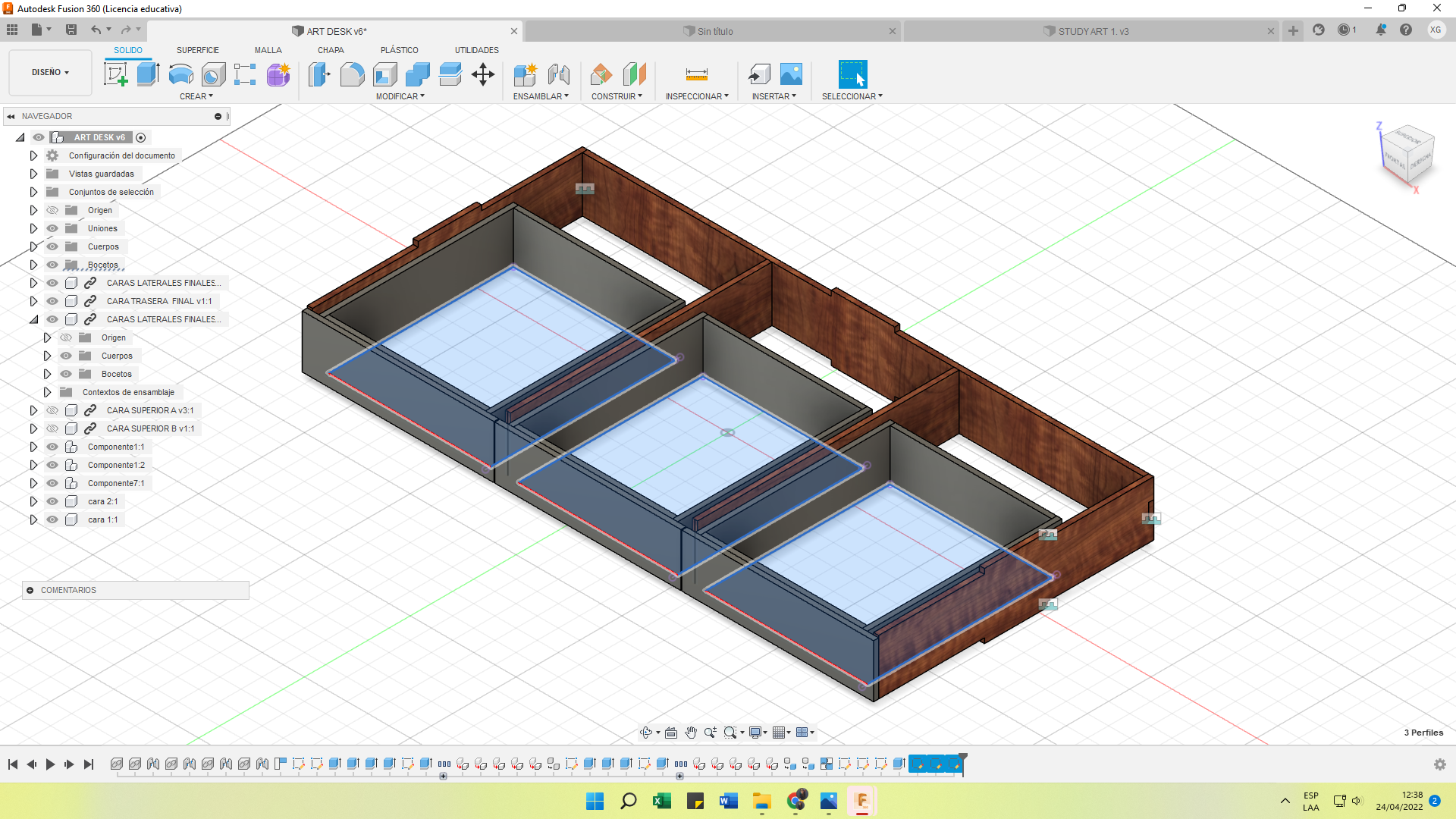The image size is (1456, 819).
Task: Switch to the CHAPA tab
Action: coord(331,50)
